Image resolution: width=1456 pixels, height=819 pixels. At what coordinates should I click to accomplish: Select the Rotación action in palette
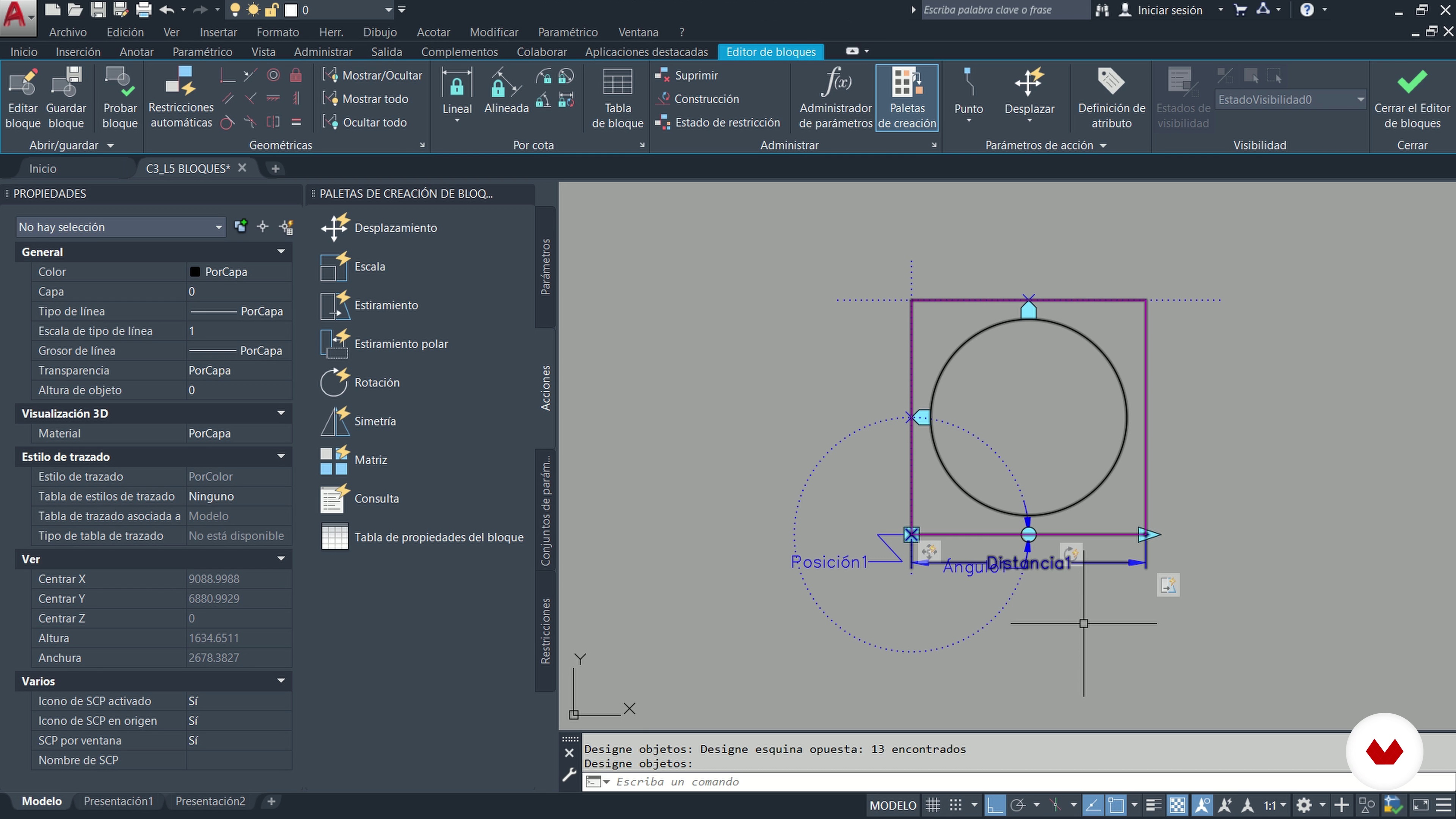coord(361,383)
